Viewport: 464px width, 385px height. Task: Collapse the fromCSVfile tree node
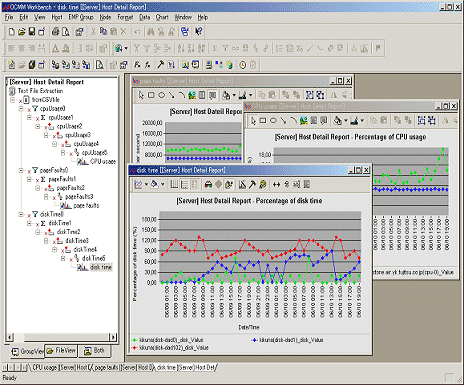[x=12, y=100]
